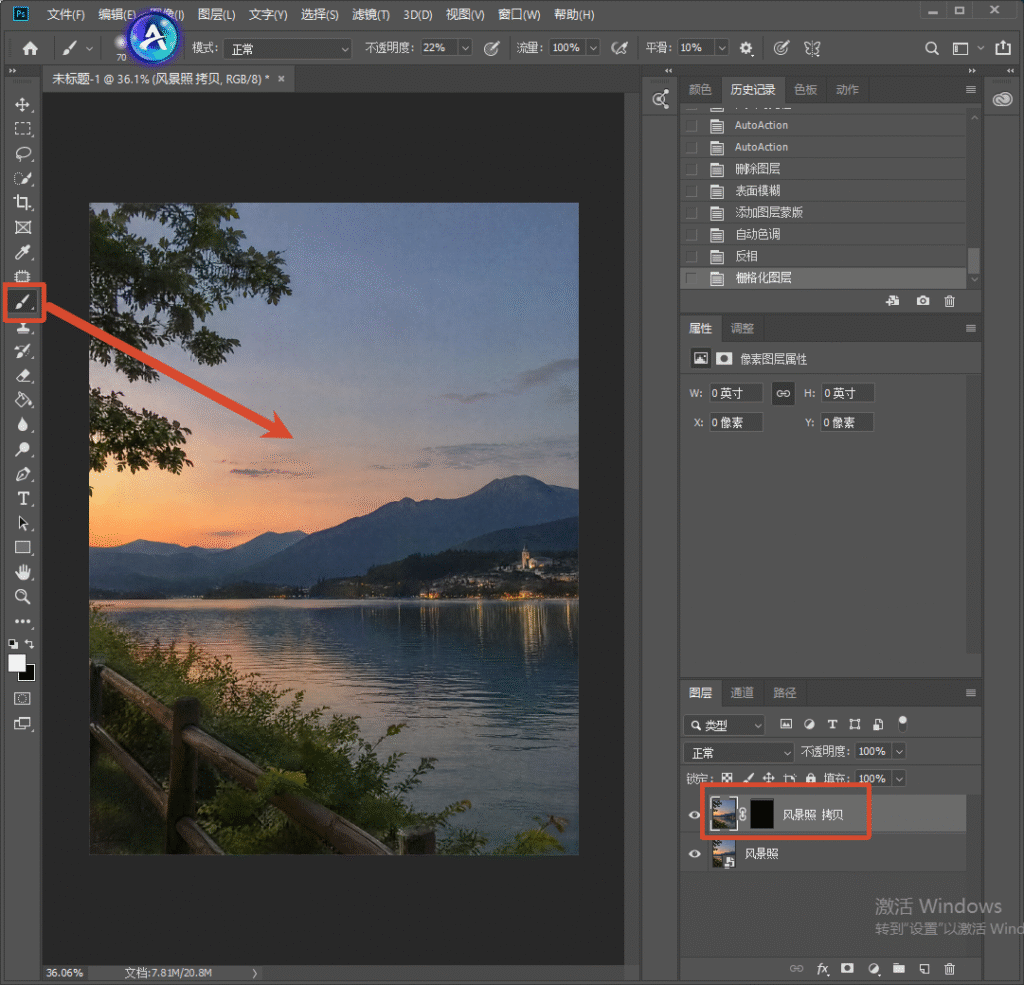Hide the 风景照 拷贝 layer
The image size is (1024, 985).
(694, 815)
